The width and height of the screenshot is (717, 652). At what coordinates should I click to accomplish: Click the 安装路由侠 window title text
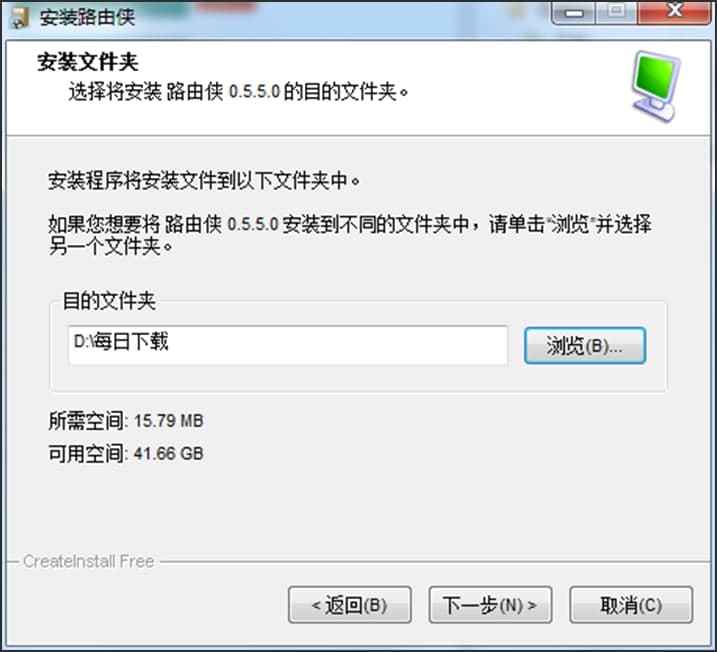coord(87,18)
